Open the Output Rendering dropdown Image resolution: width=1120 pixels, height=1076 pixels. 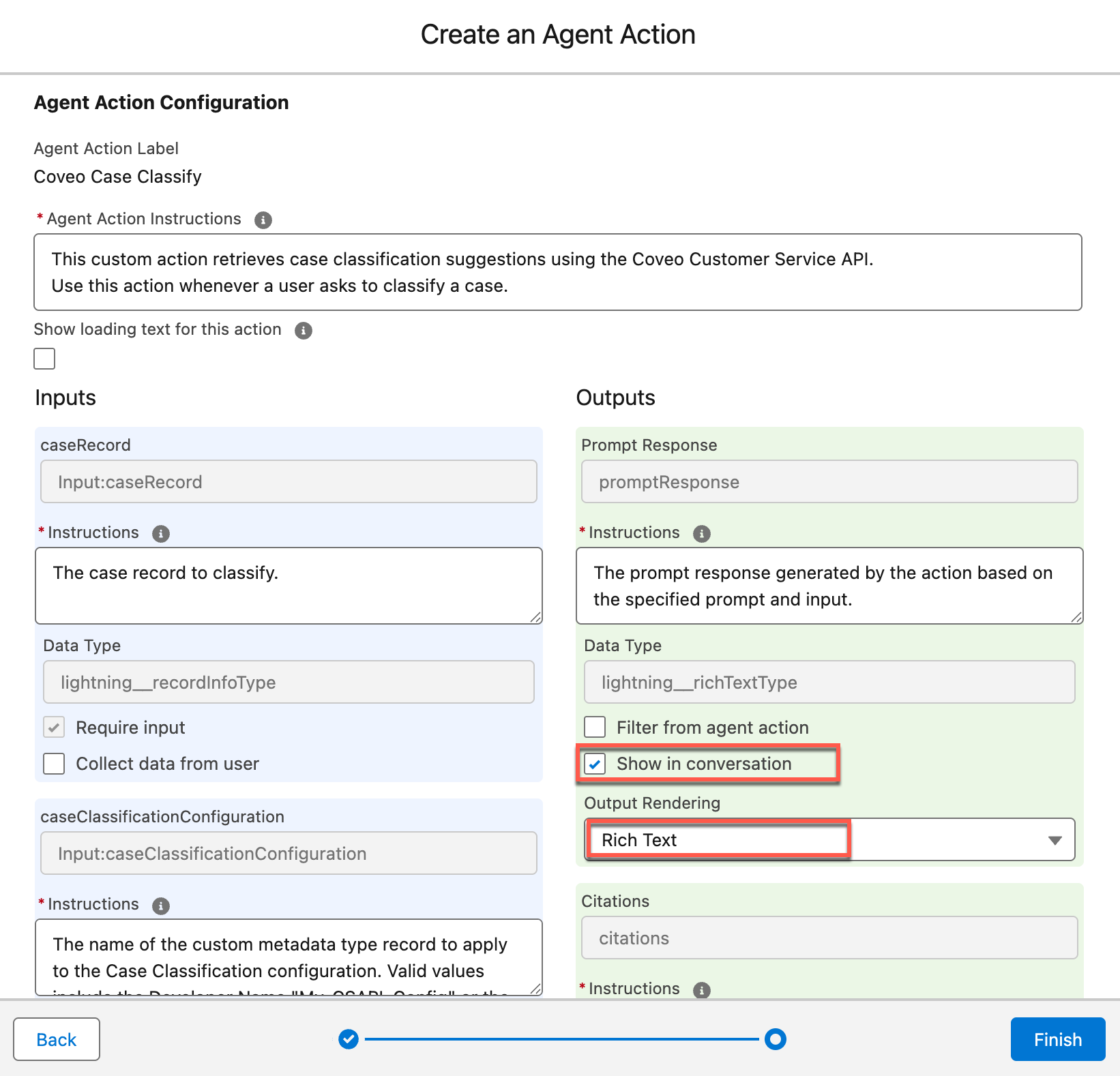829,839
